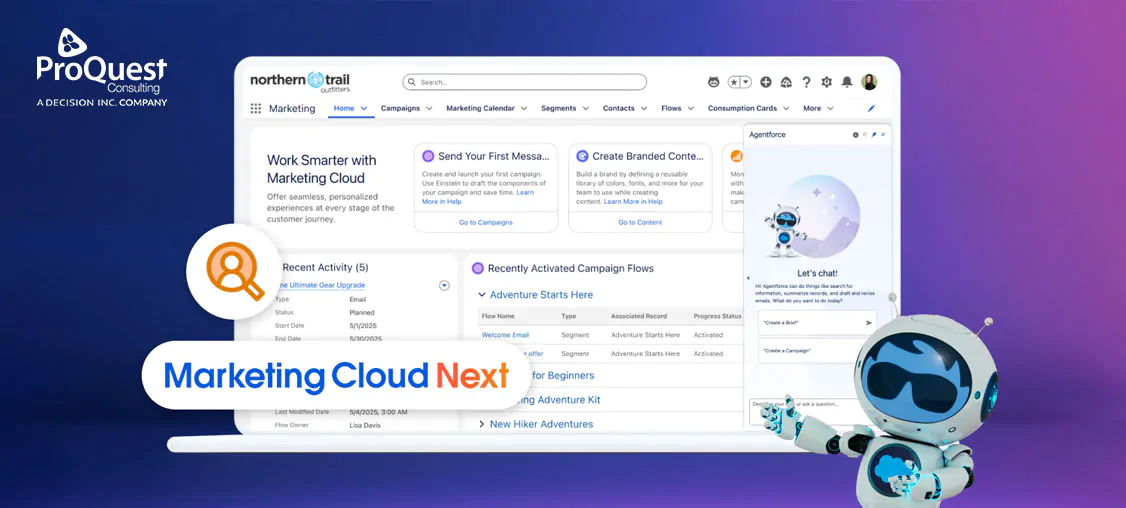
Task: Open the user profile avatar
Action: tap(869, 82)
